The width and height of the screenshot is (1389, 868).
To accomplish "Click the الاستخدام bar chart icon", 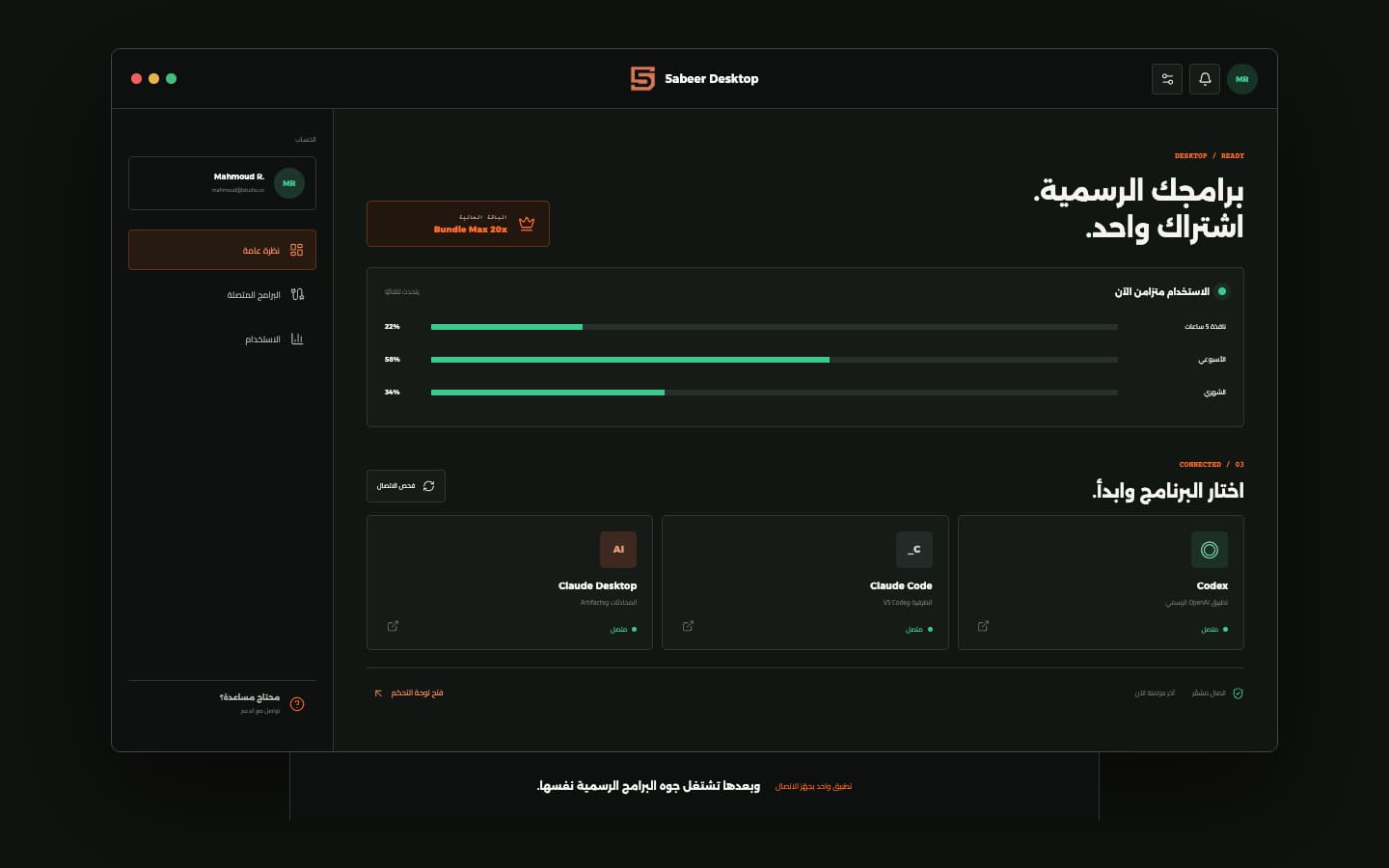I will pos(297,339).
